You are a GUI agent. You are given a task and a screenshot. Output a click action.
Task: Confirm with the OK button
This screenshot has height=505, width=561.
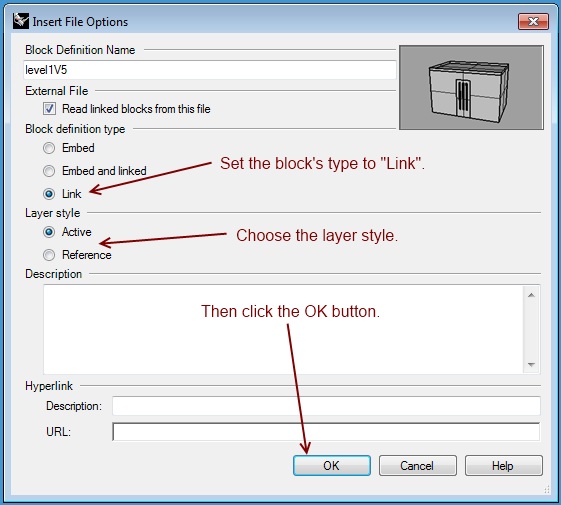coord(332,466)
